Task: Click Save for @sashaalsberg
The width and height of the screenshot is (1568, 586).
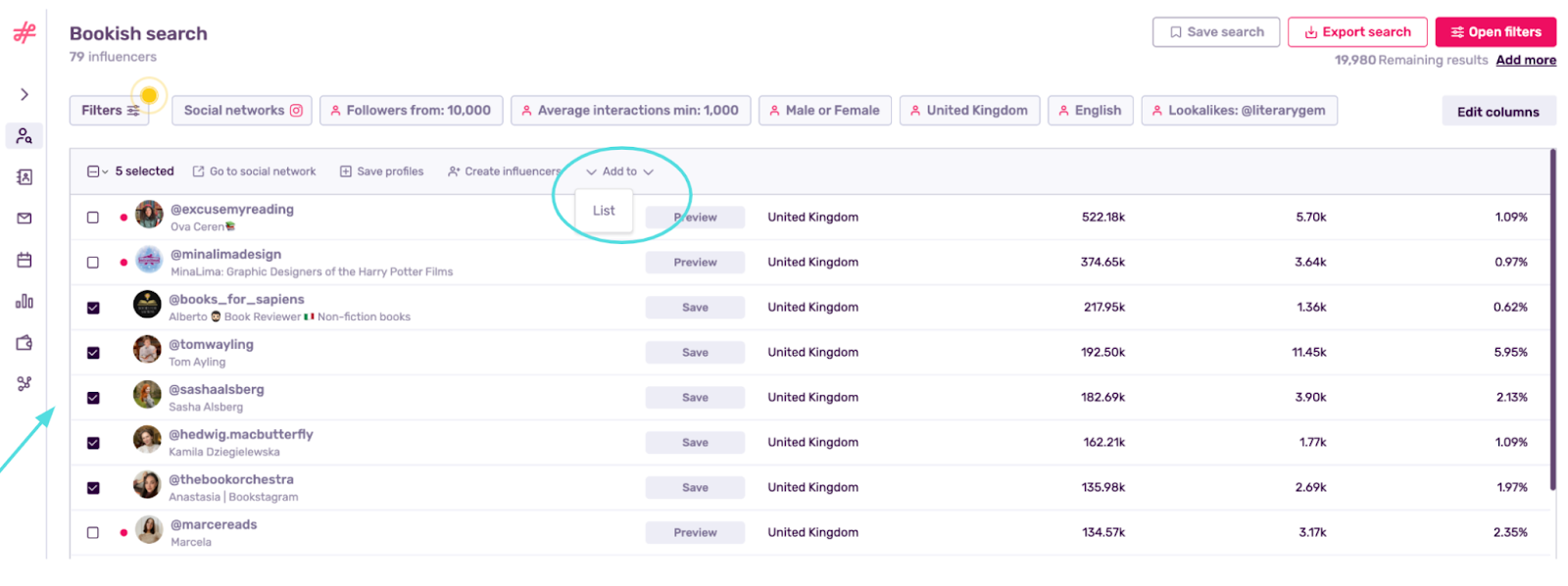Action: [695, 398]
